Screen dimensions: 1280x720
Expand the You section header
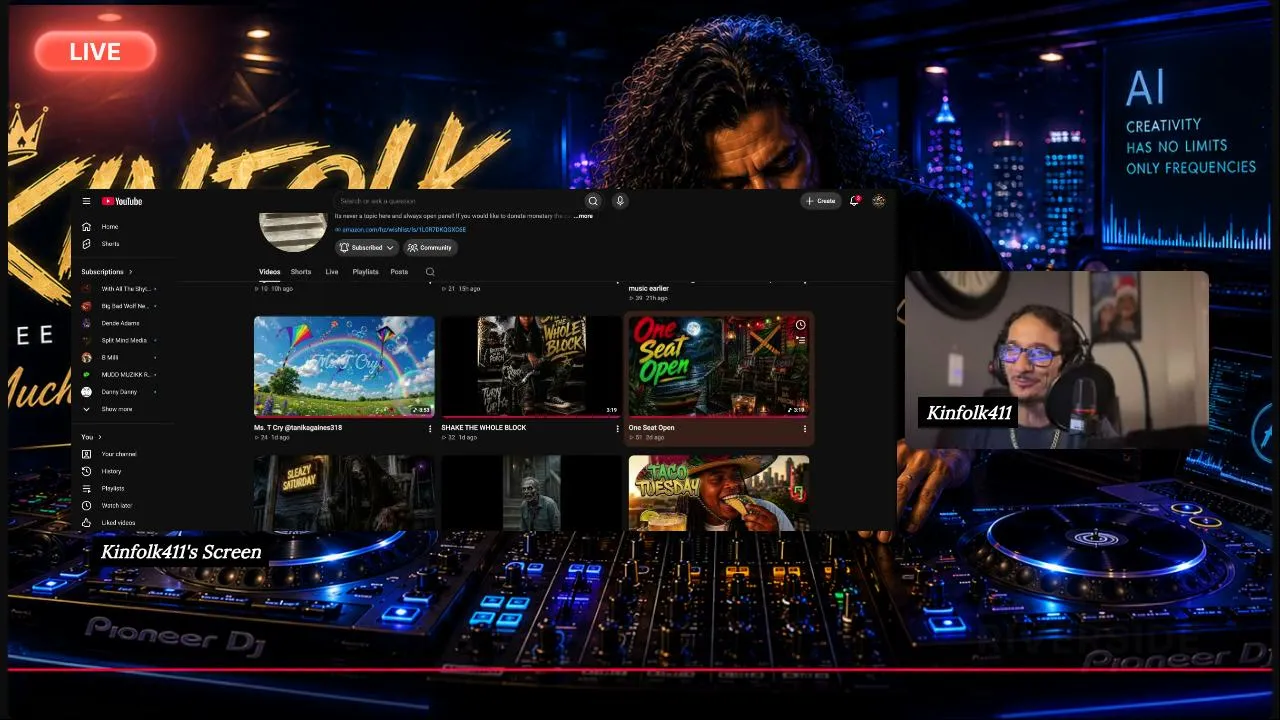91,437
